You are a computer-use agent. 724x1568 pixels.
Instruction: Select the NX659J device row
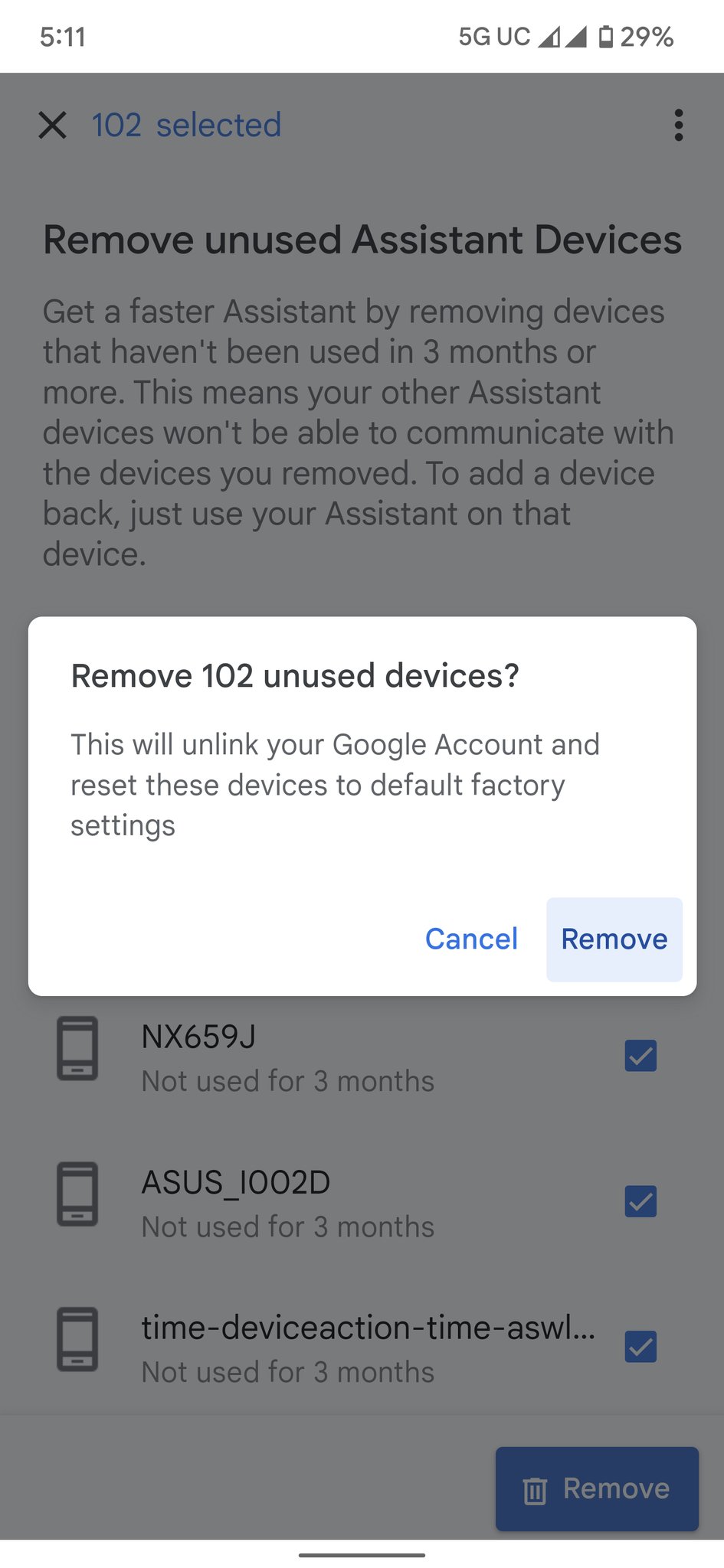click(x=362, y=1056)
